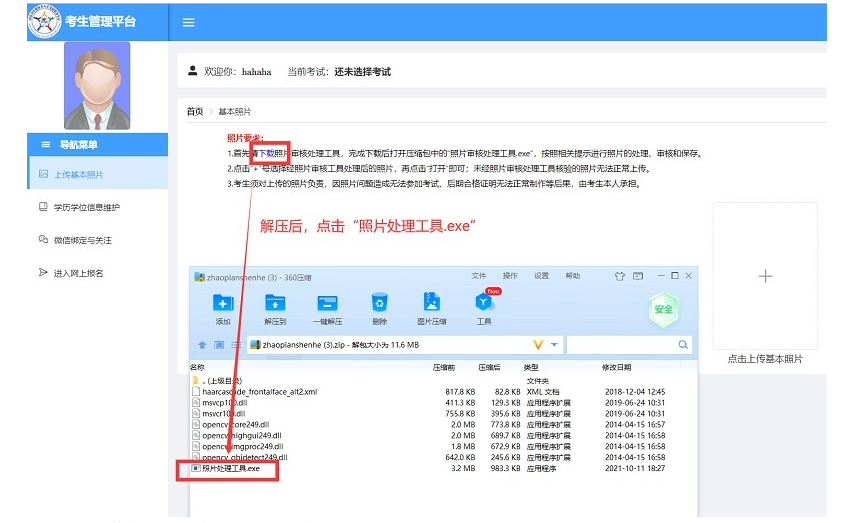Click the 2021-10-11 18:27 date cell

point(635,468)
